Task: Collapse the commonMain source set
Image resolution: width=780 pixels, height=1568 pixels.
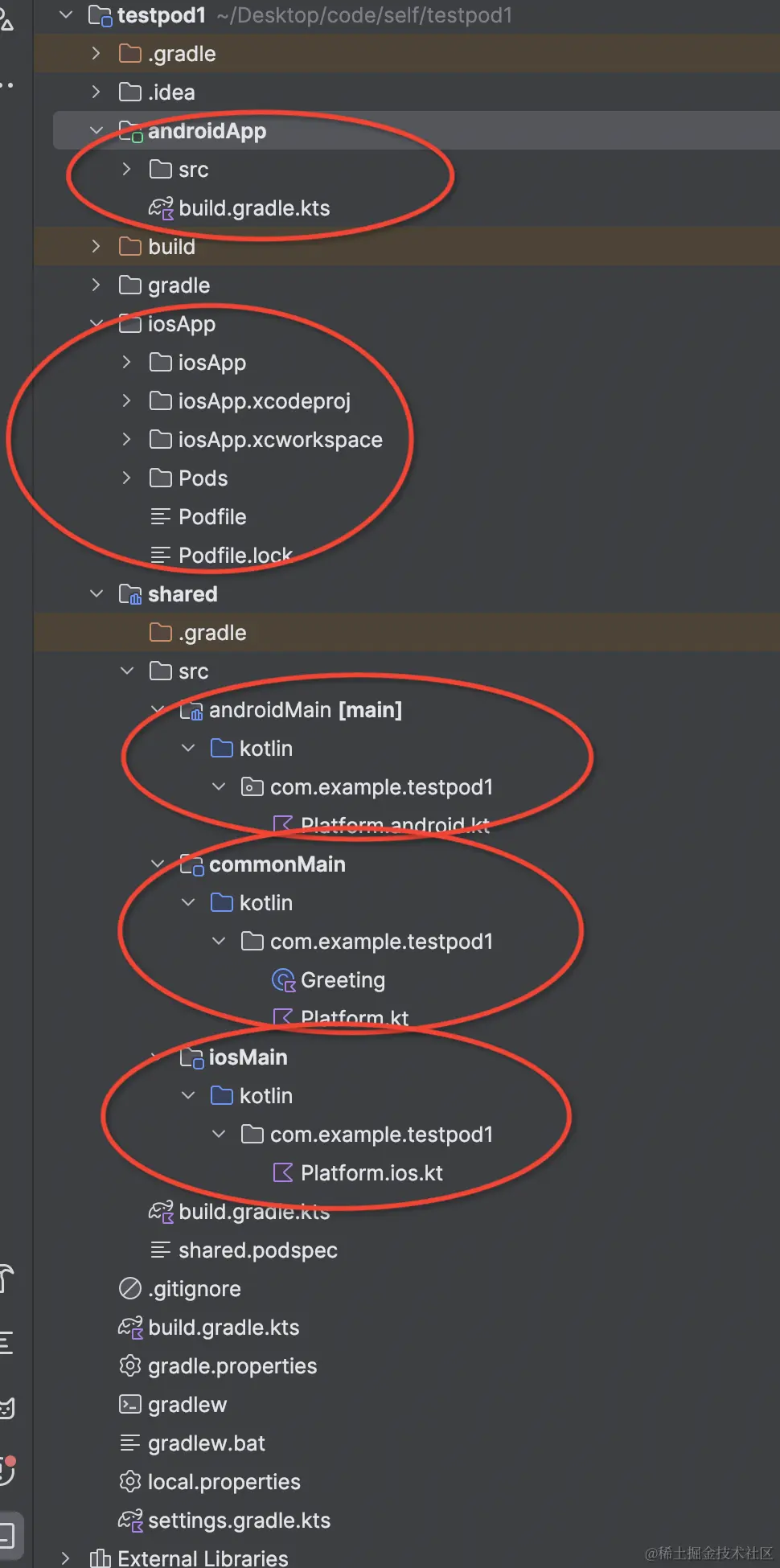Action: [158, 864]
